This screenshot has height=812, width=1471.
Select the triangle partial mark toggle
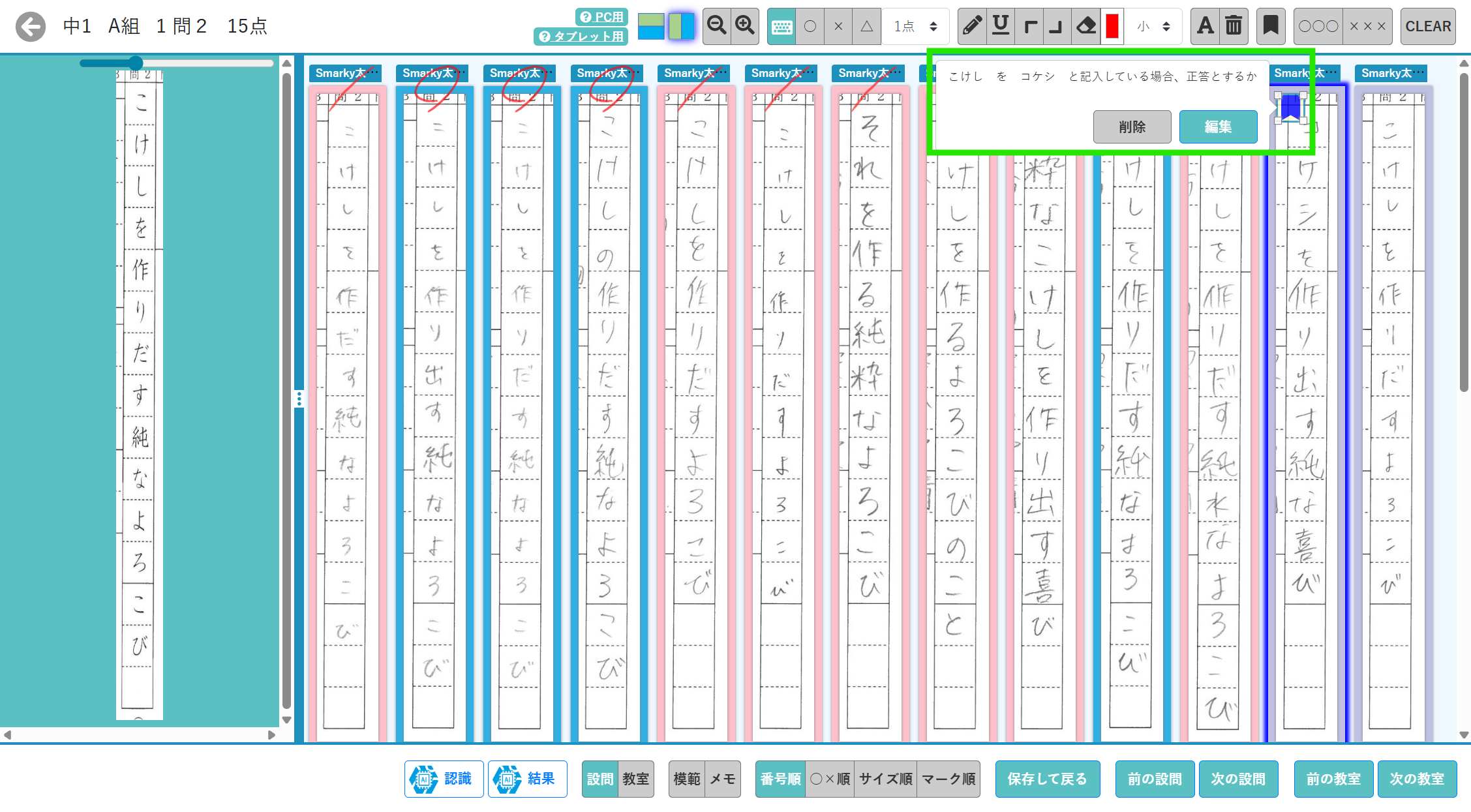tap(866, 27)
